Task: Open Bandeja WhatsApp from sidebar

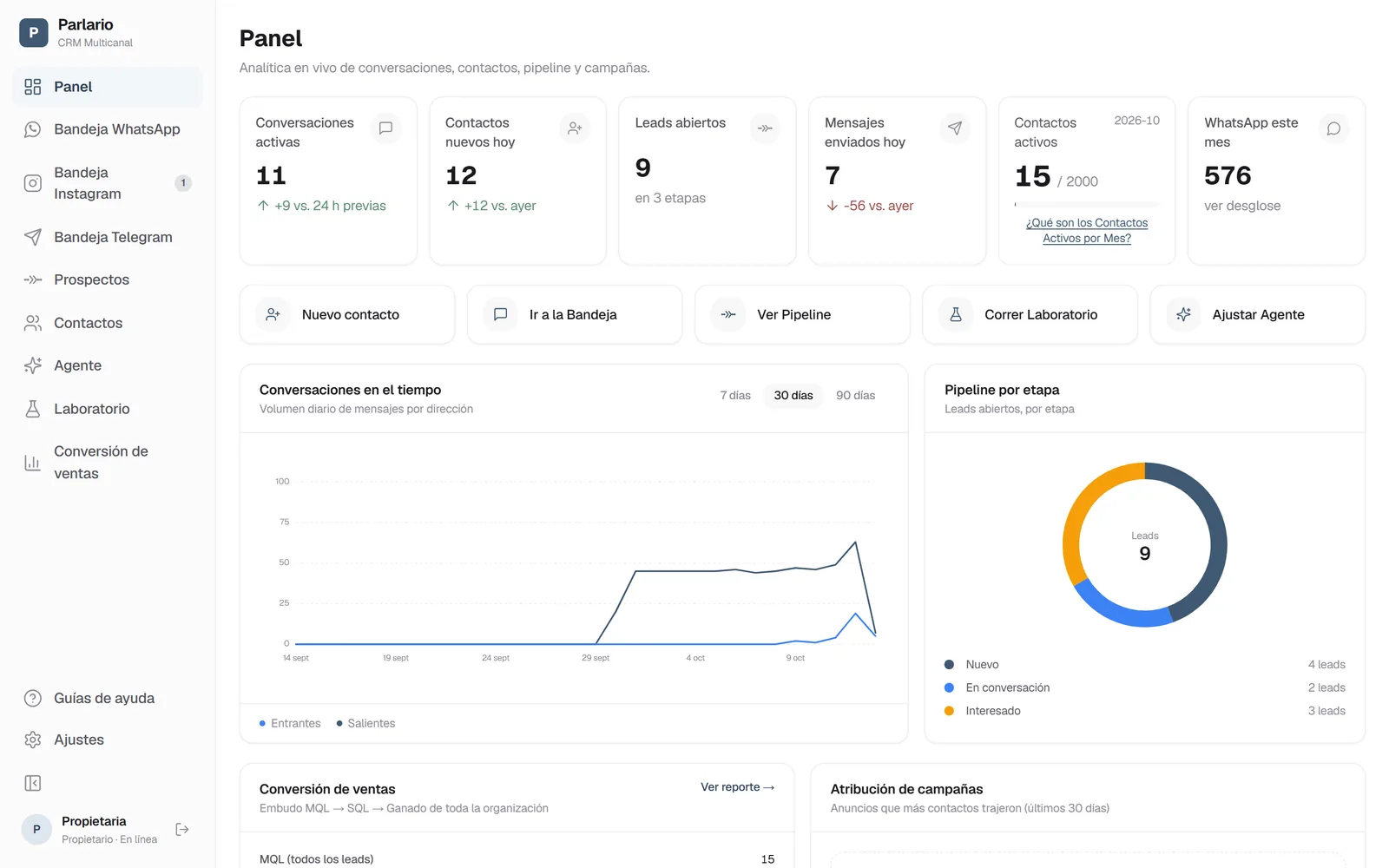Action: (108, 129)
